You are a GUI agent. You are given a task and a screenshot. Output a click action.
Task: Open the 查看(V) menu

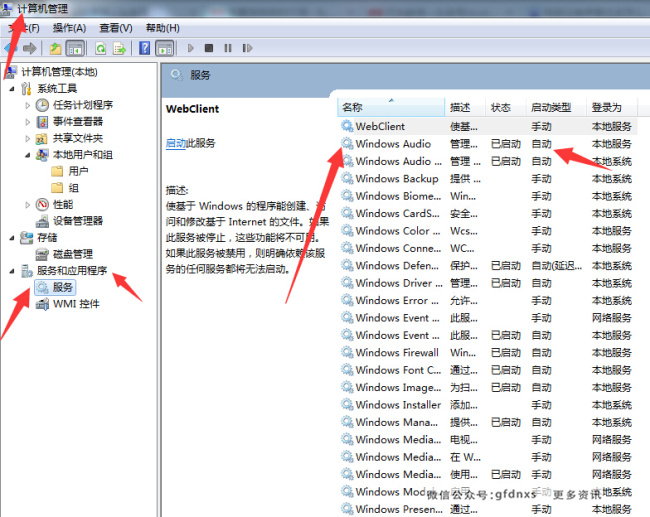pos(115,28)
